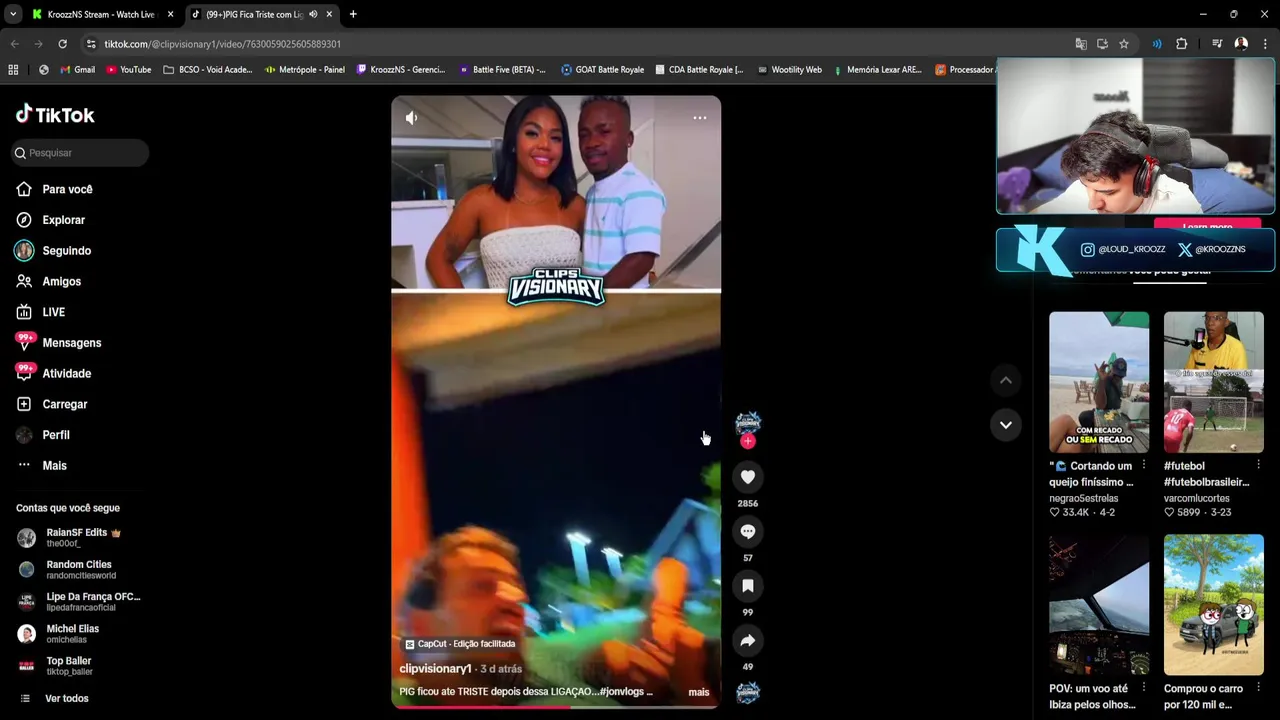Open POV voo até Ibiza thumbnail
1280x720 pixels.
coord(1099,605)
